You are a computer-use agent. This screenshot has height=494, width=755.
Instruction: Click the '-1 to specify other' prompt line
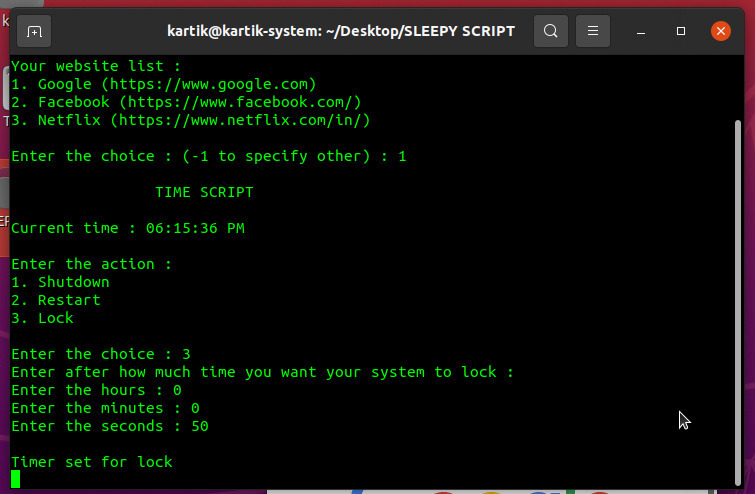(208, 156)
